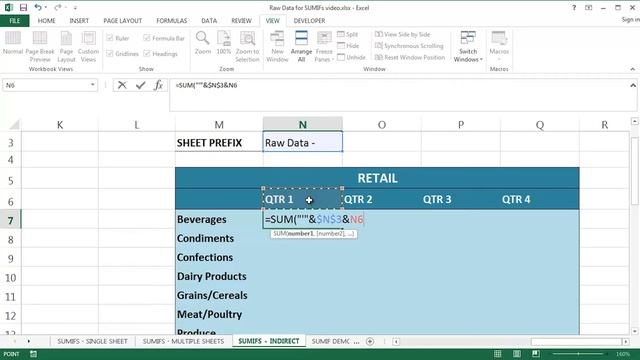This screenshot has height=360, width=640.
Task: Click Synchronous Scrolling
Action: pyautogui.click(x=409, y=46)
